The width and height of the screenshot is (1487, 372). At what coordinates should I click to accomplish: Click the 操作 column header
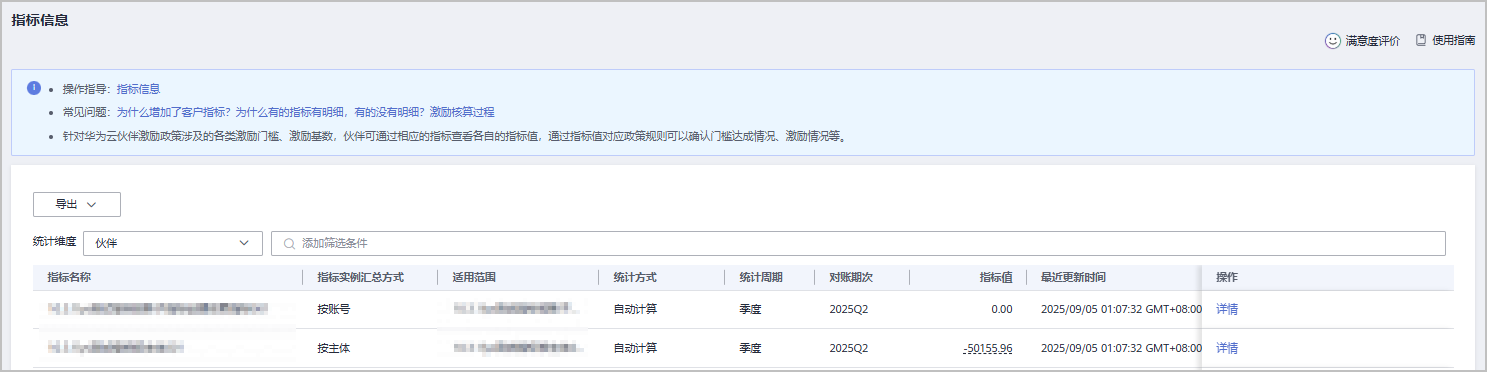1227,277
